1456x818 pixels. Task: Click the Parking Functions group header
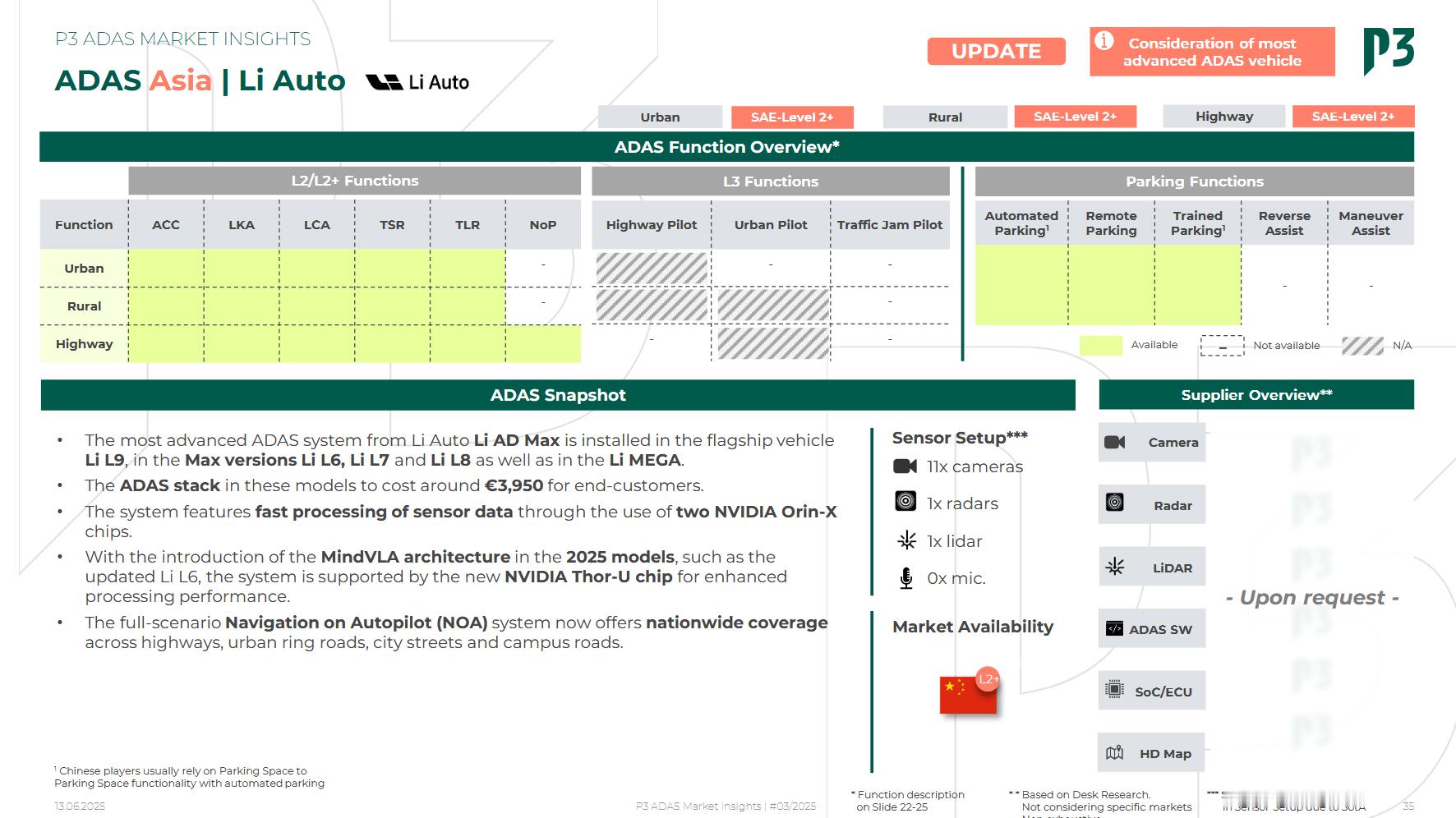pos(1195,181)
